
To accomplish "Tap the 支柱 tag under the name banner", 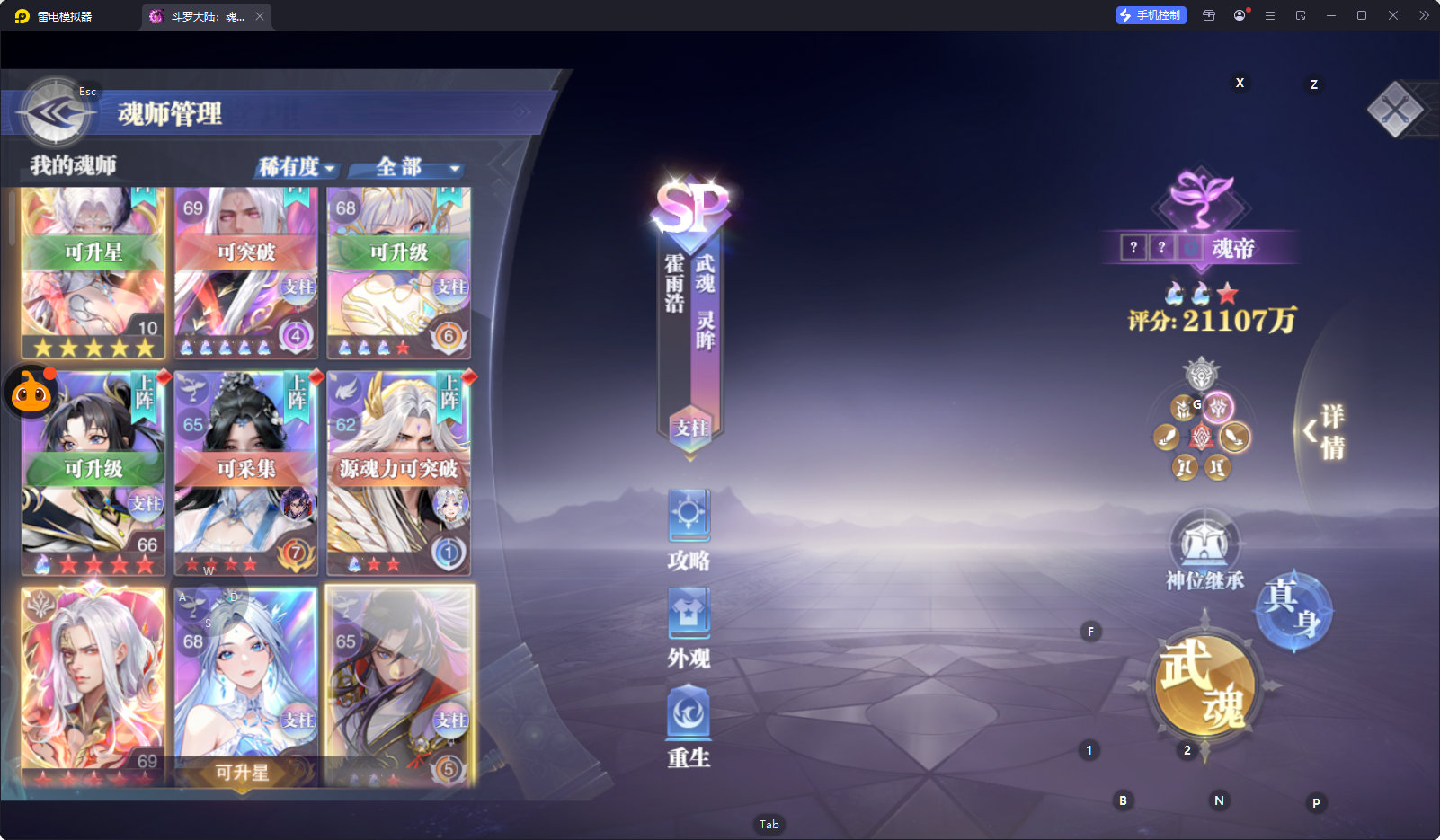I will point(691,429).
